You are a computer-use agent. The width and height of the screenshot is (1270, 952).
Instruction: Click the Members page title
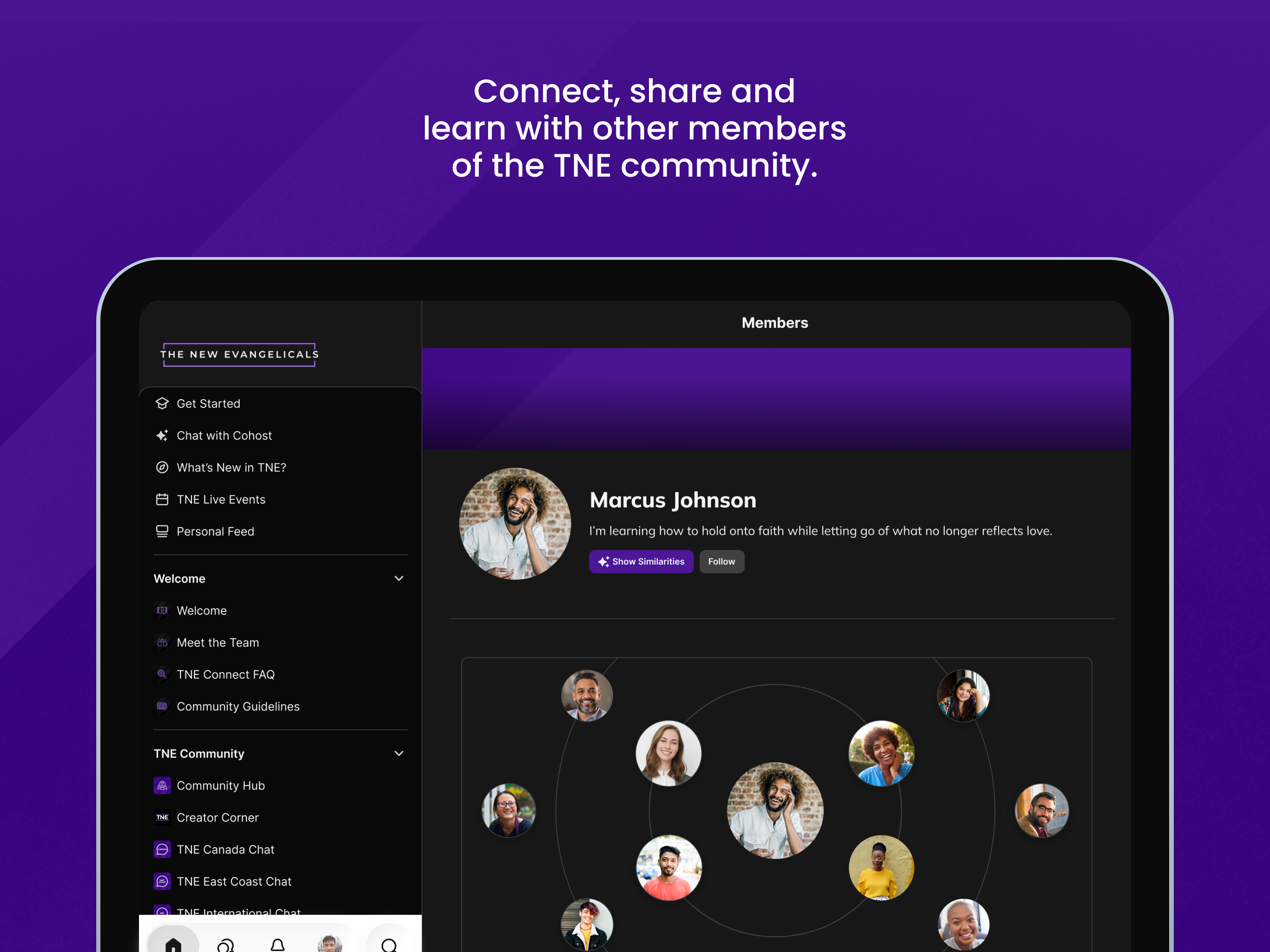pyautogui.click(x=775, y=323)
